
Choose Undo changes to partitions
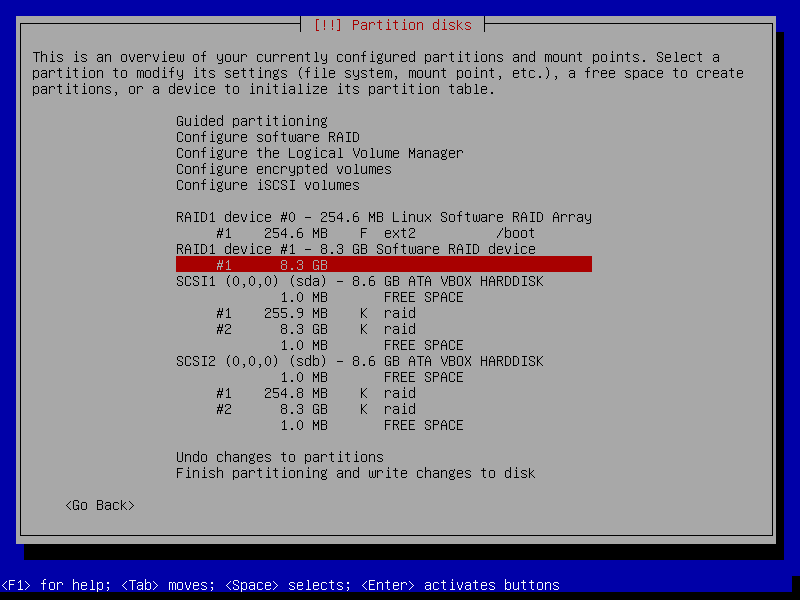pyautogui.click(x=279, y=457)
